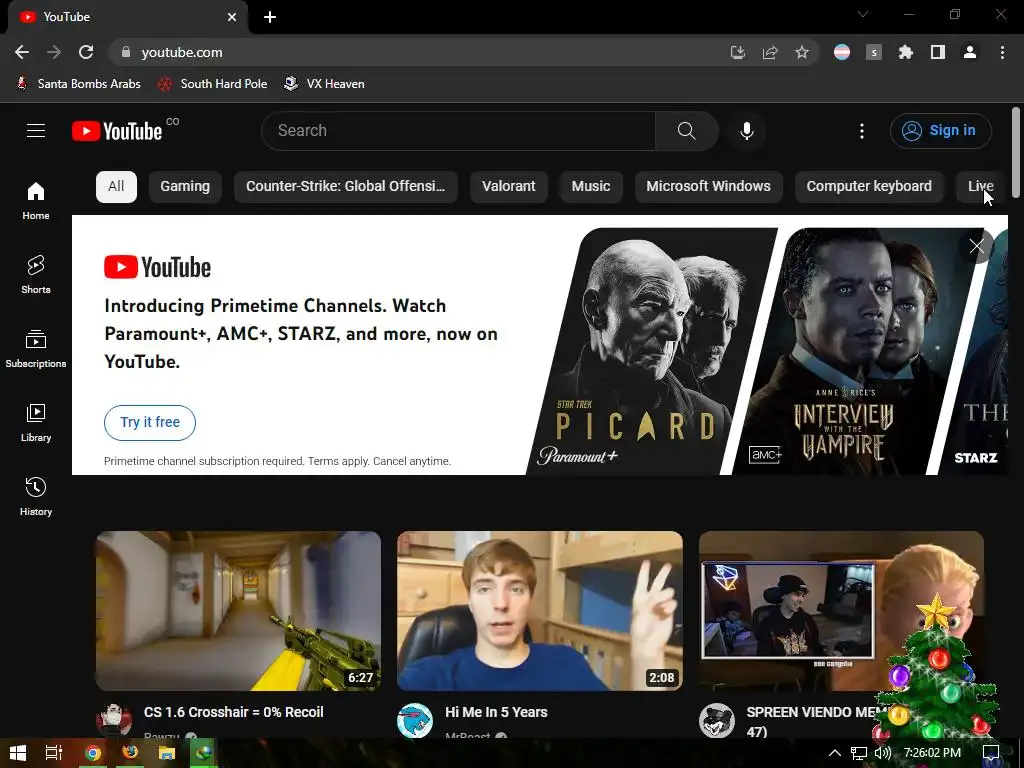
Task: Open Firefox from the taskbar
Action: pos(130,753)
